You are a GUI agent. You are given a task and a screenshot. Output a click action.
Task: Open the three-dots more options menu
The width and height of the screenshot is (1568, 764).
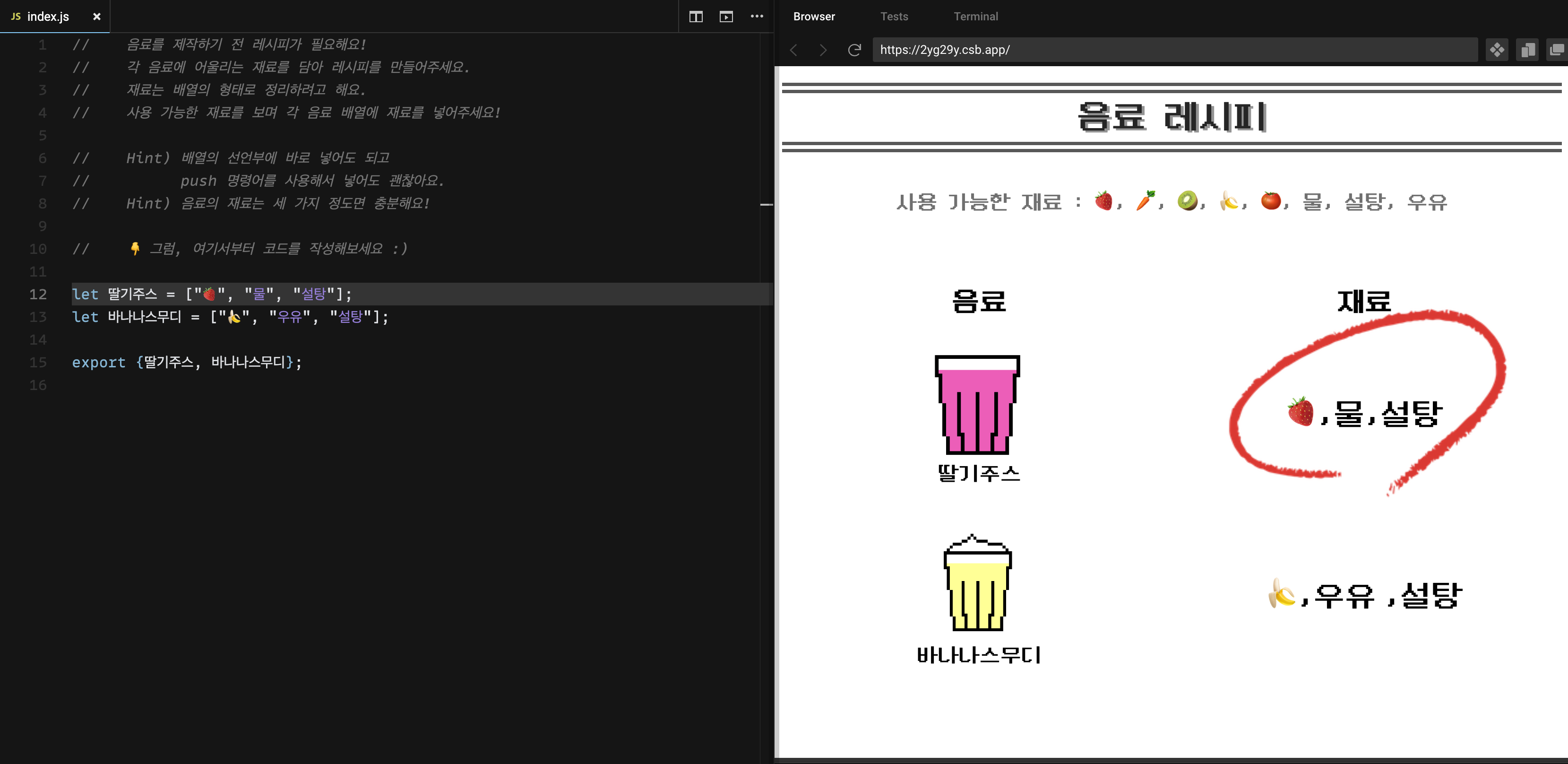coord(757,17)
